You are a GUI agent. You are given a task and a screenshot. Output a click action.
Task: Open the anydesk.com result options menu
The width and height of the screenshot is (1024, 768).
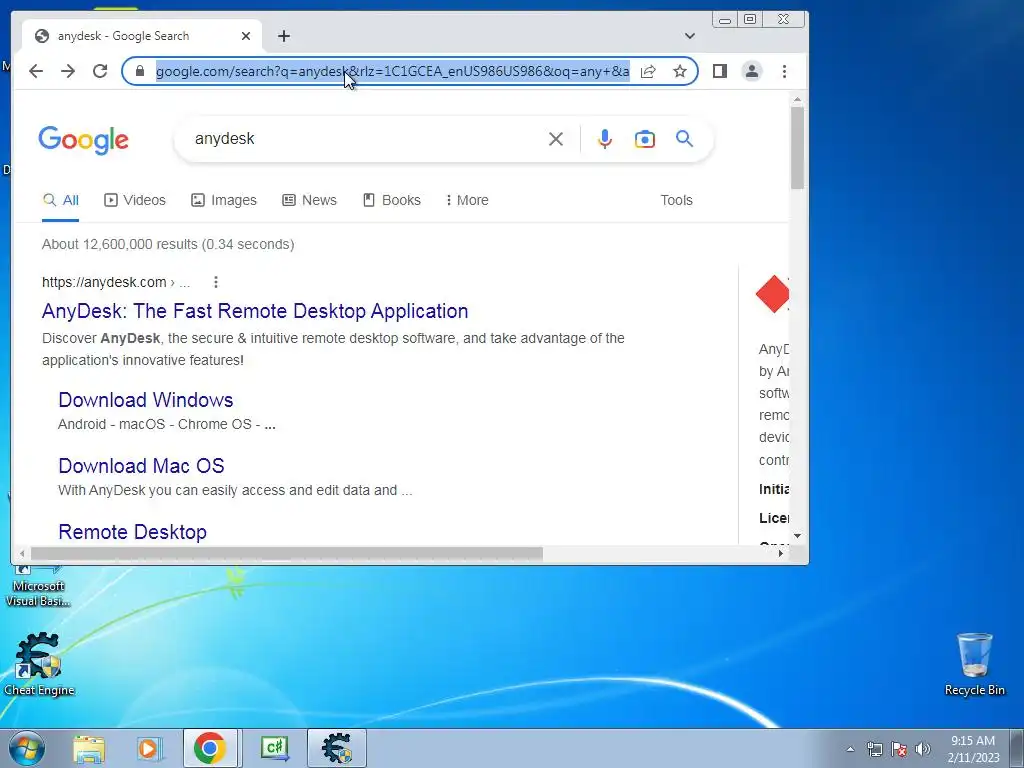[216, 282]
